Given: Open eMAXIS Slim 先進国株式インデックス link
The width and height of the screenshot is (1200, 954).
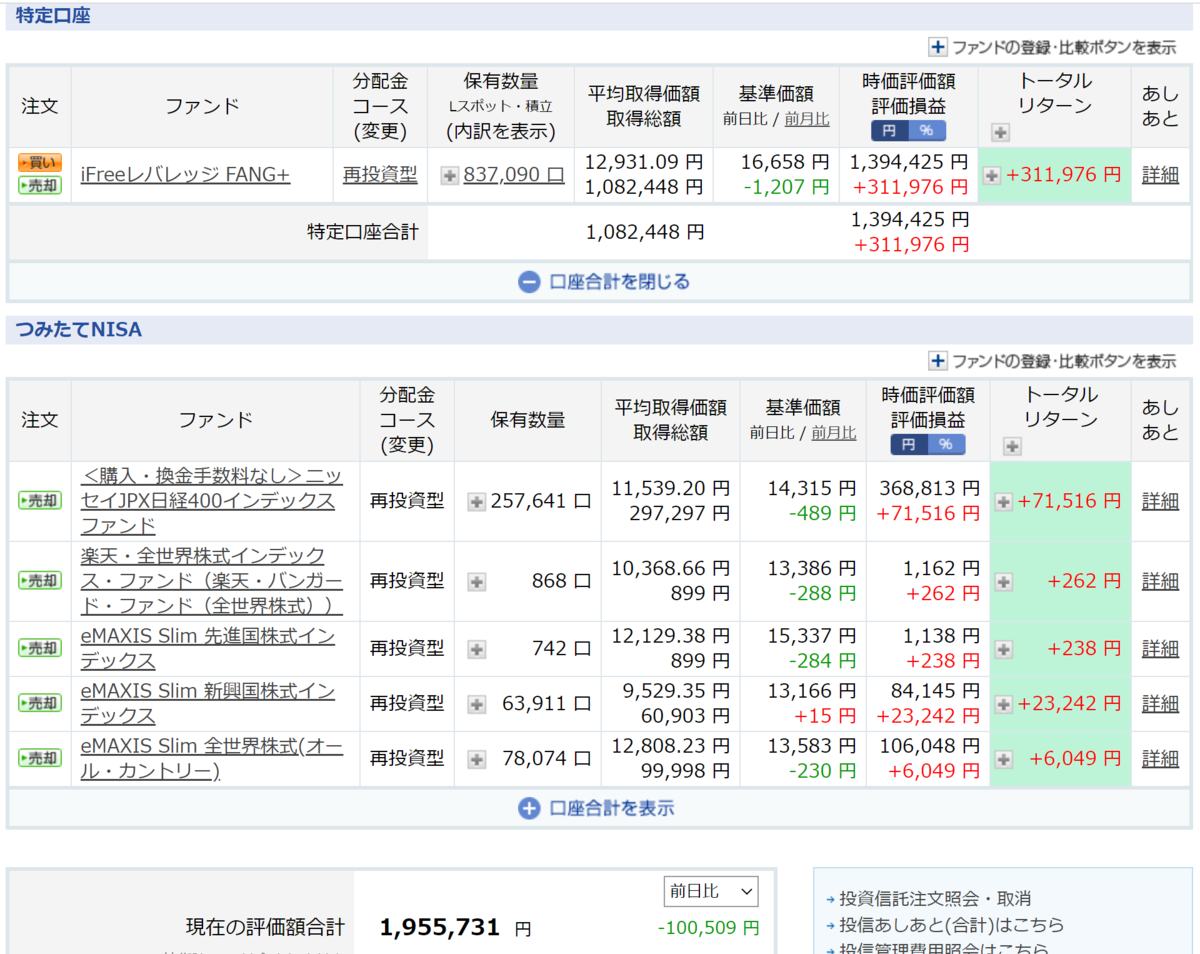Looking at the screenshot, I should [208, 648].
